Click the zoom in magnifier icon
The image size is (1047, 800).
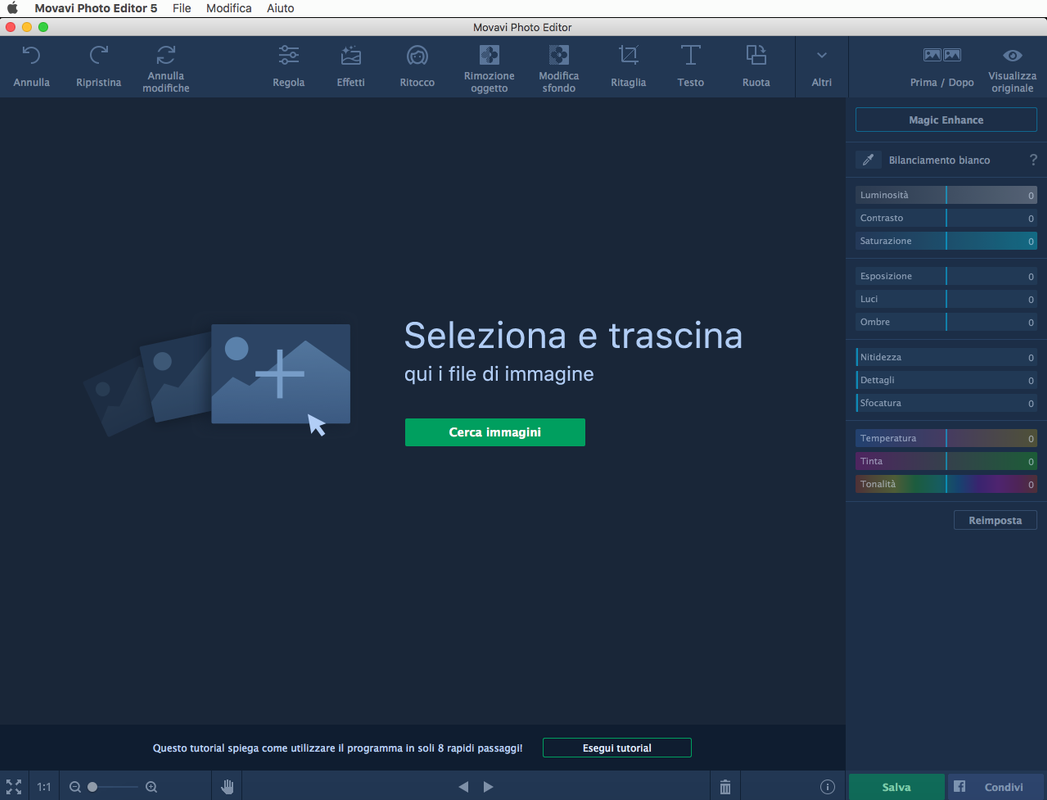coord(152,787)
